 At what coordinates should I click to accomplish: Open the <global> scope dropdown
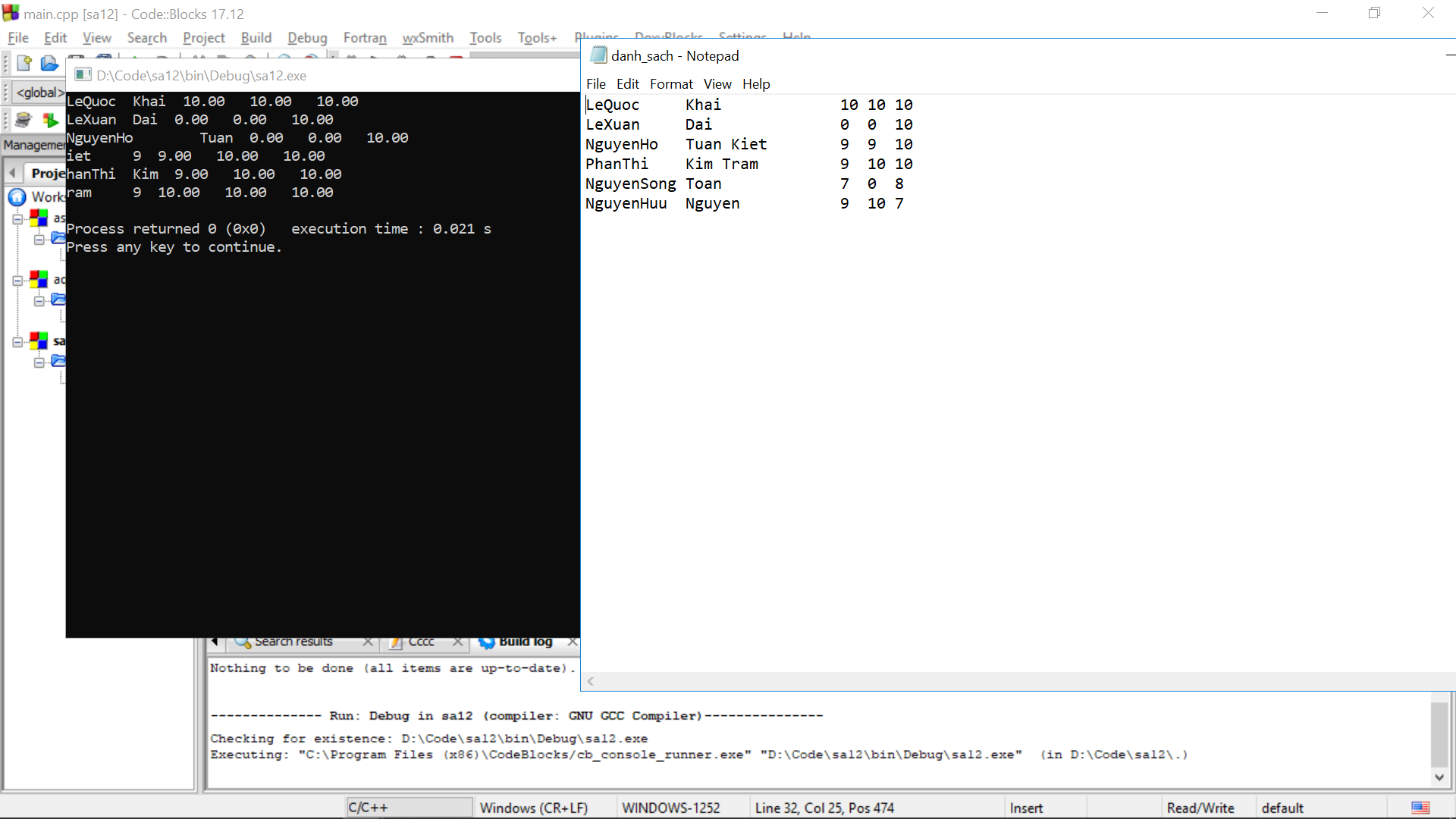pos(39,93)
